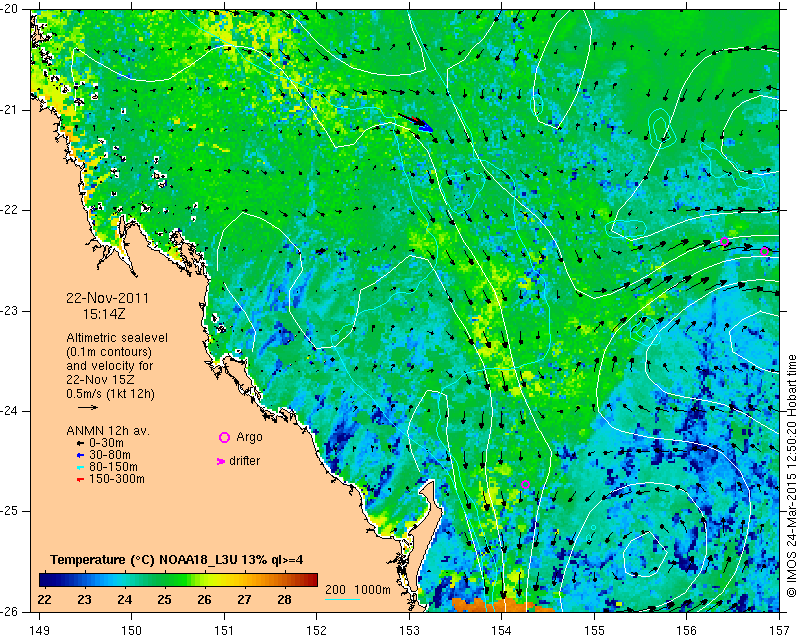Click the magenta drifter marker in the legend
The height and width of the screenshot is (640, 800).
click(220, 461)
